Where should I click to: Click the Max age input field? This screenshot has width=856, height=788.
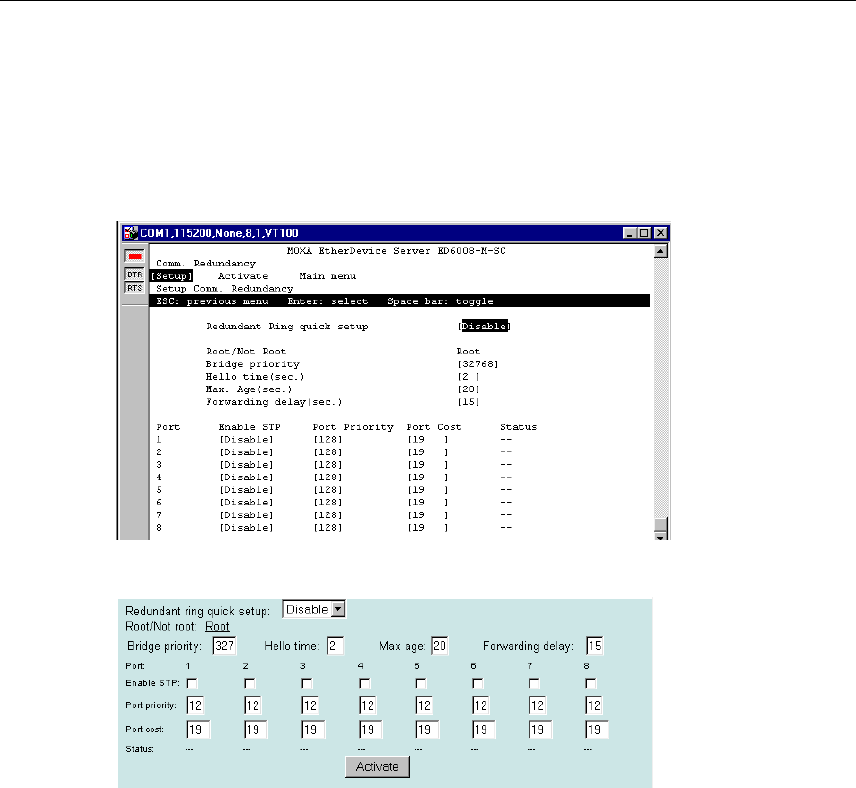tap(439, 646)
